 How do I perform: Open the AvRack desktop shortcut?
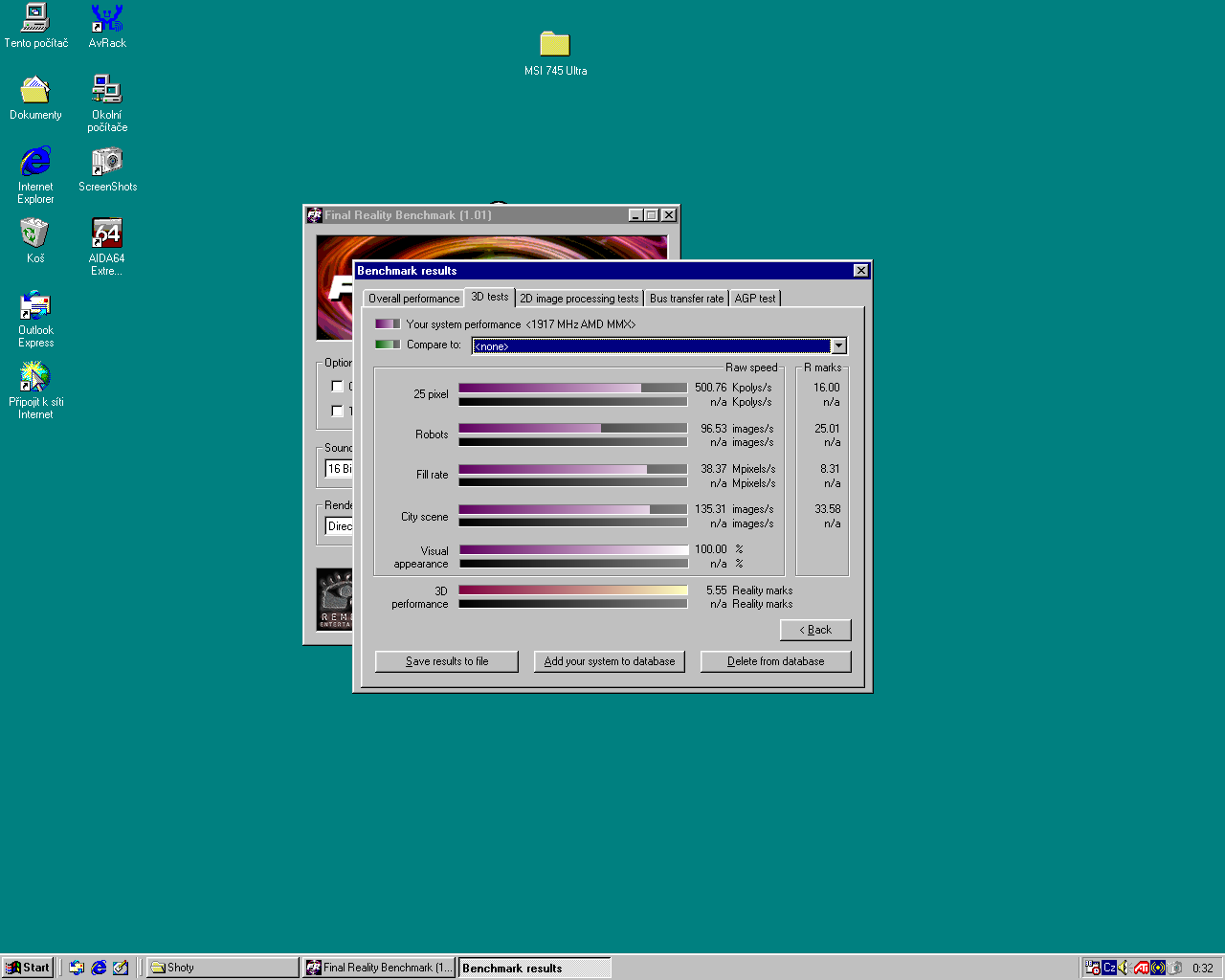[106, 19]
